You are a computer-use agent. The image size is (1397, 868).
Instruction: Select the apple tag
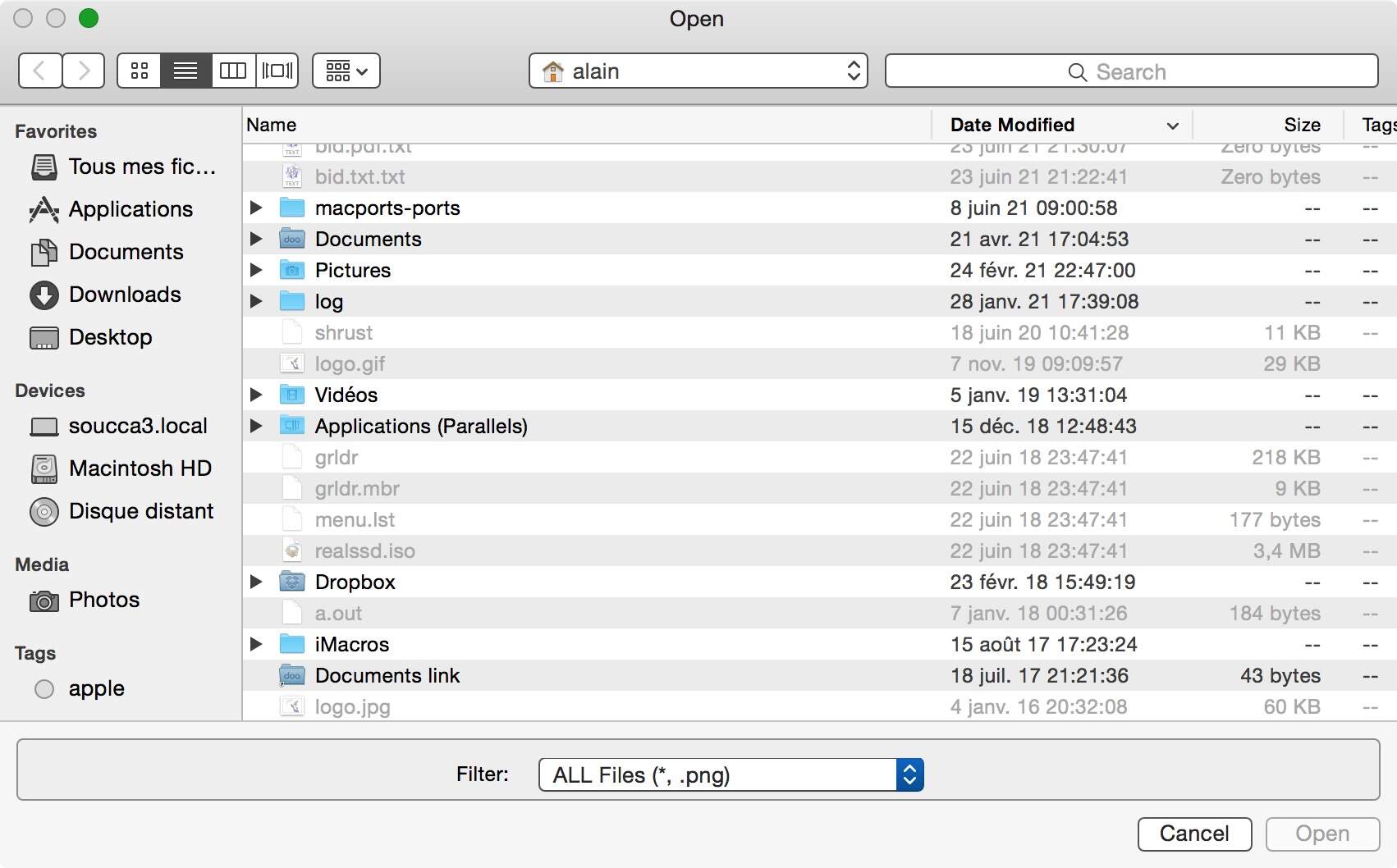[x=96, y=688]
